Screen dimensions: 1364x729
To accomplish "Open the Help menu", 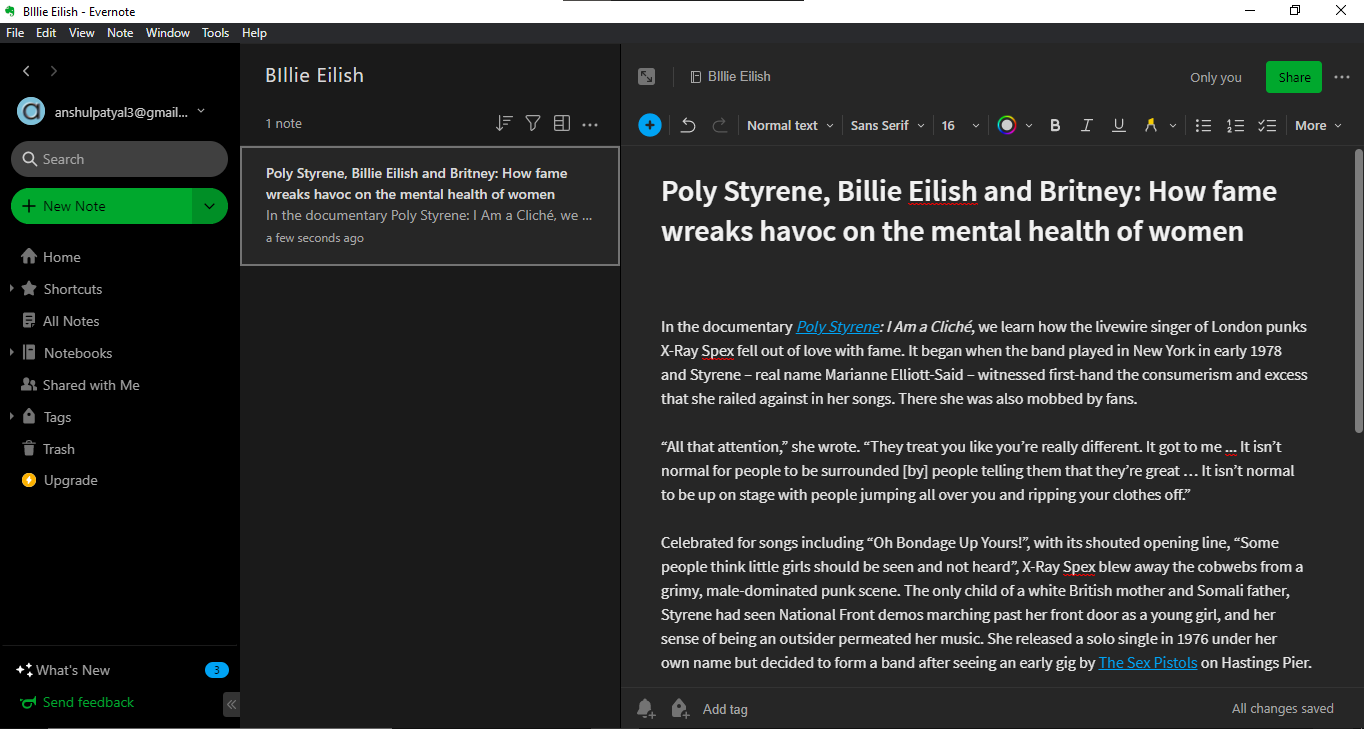I will pyautogui.click(x=255, y=33).
